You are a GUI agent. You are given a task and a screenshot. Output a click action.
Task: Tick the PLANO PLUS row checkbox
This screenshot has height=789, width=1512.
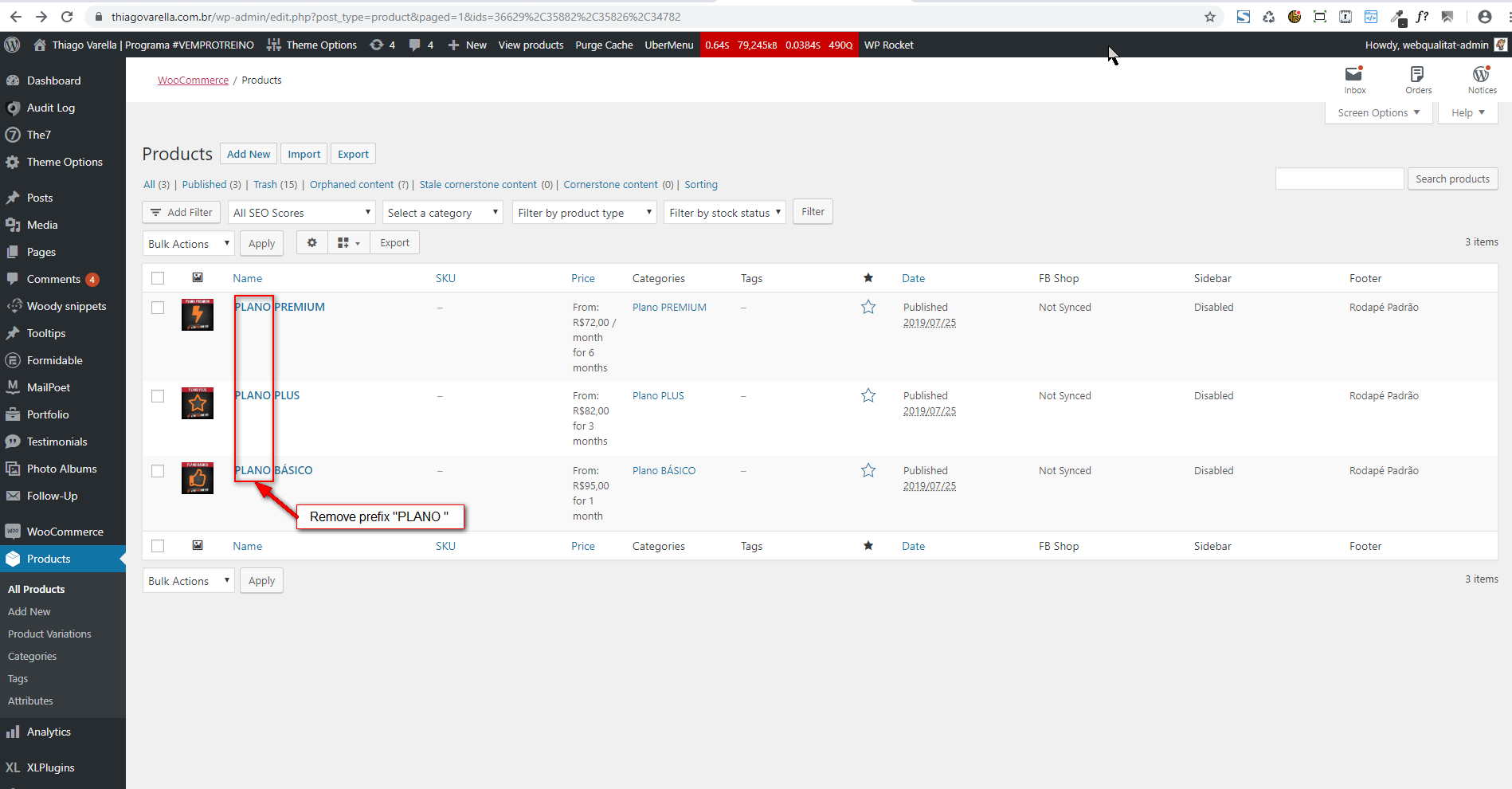158,396
